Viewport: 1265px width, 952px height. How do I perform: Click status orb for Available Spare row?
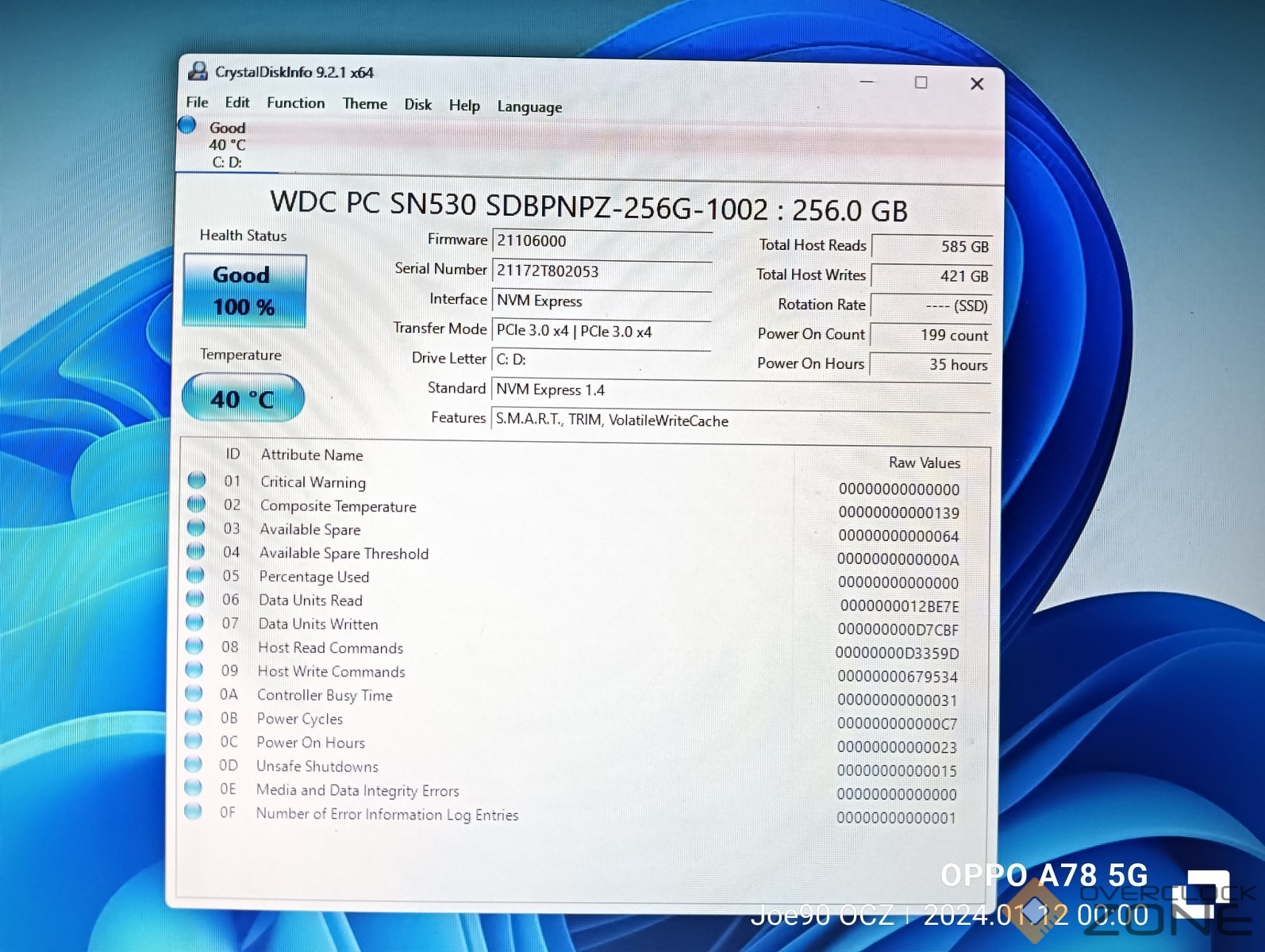tap(196, 528)
